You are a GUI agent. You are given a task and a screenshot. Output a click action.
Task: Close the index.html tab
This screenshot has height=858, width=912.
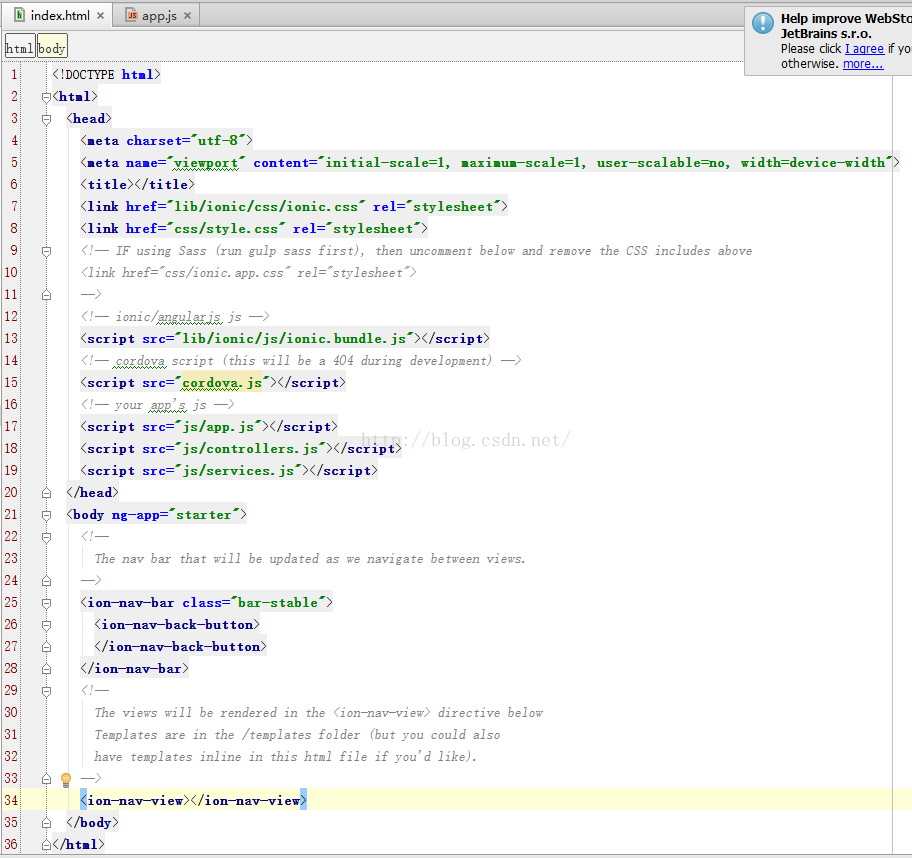point(101,16)
